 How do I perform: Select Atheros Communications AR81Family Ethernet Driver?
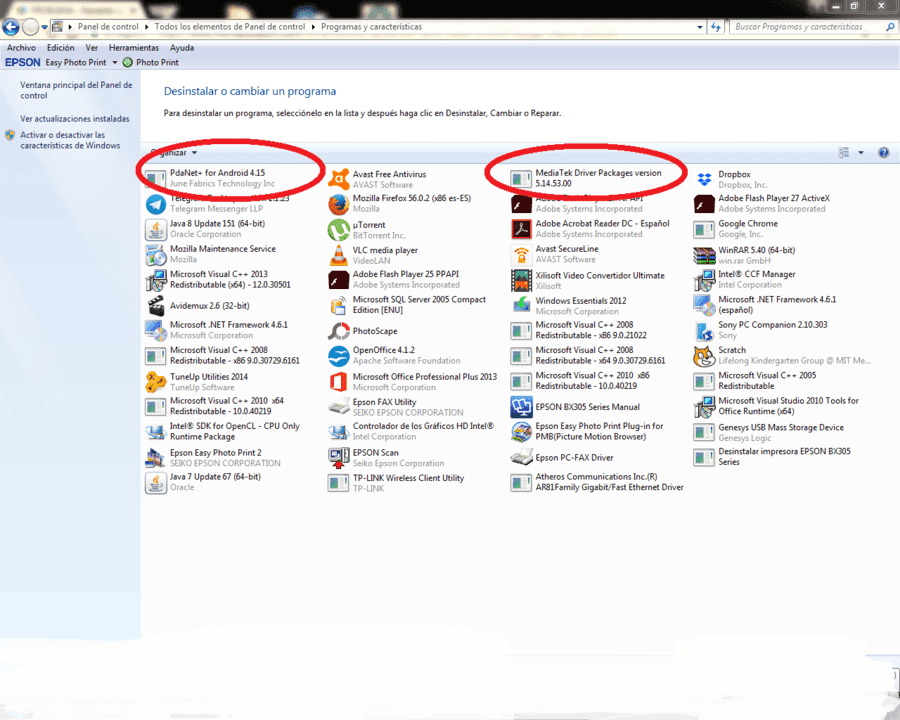pos(597,482)
